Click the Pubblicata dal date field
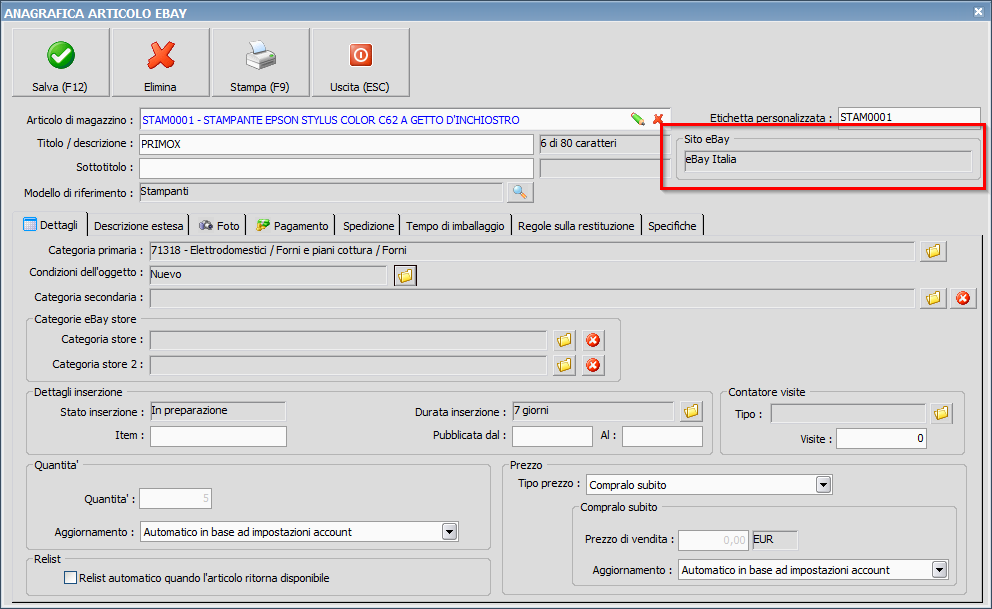The image size is (992, 609). click(x=552, y=436)
